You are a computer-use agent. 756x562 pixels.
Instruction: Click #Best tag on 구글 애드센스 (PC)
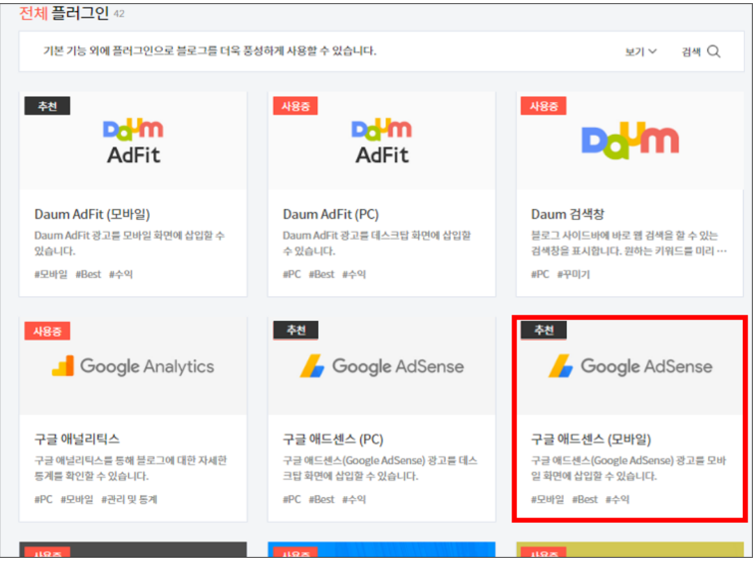(x=322, y=499)
